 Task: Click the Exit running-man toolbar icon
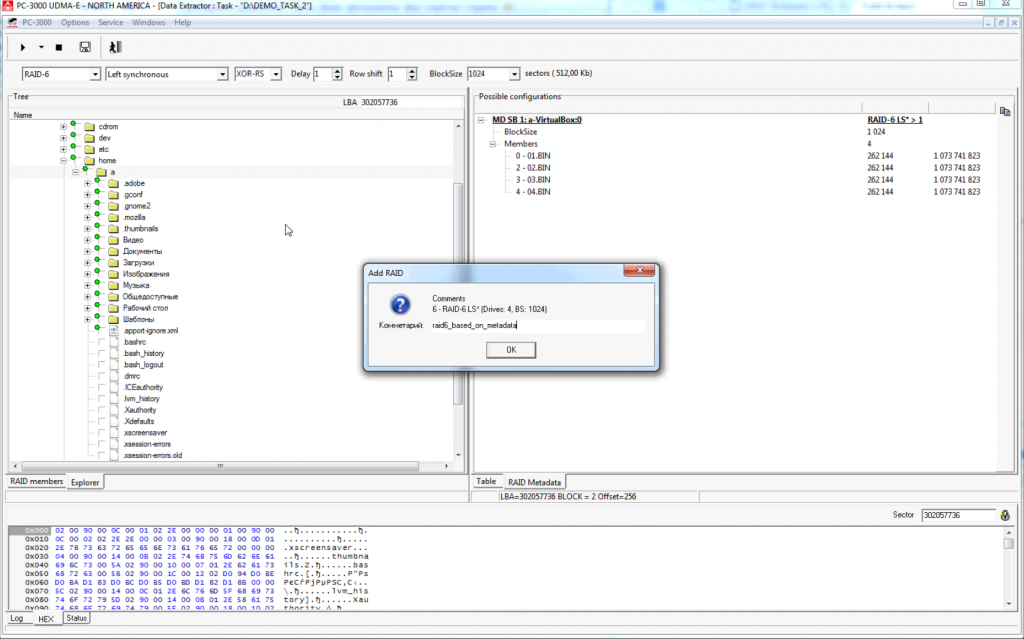click(115, 47)
